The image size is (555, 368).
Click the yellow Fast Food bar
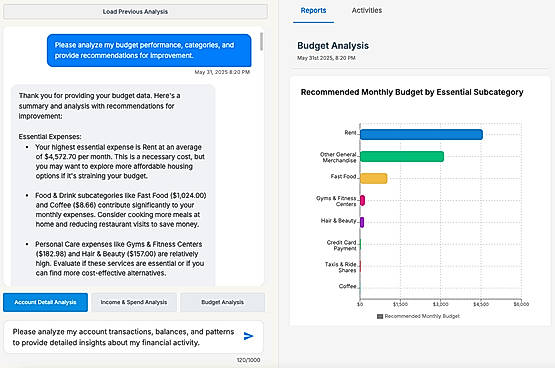coord(374,178)
